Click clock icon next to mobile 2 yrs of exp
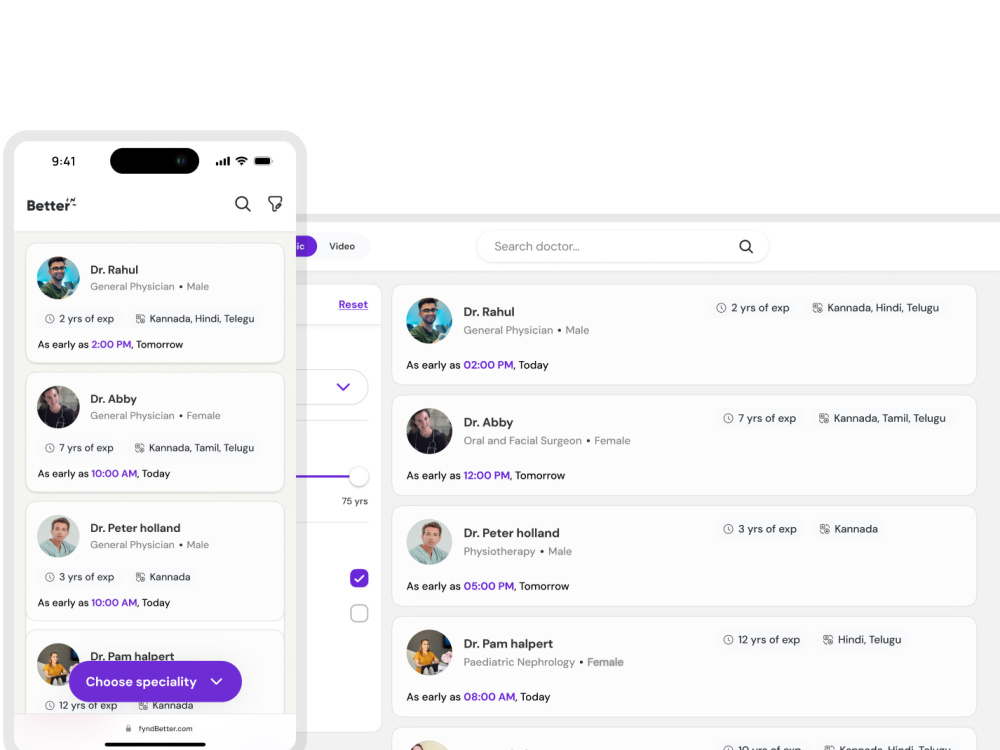This screenshot has width=1000, height=750. [x=50, y=319]
